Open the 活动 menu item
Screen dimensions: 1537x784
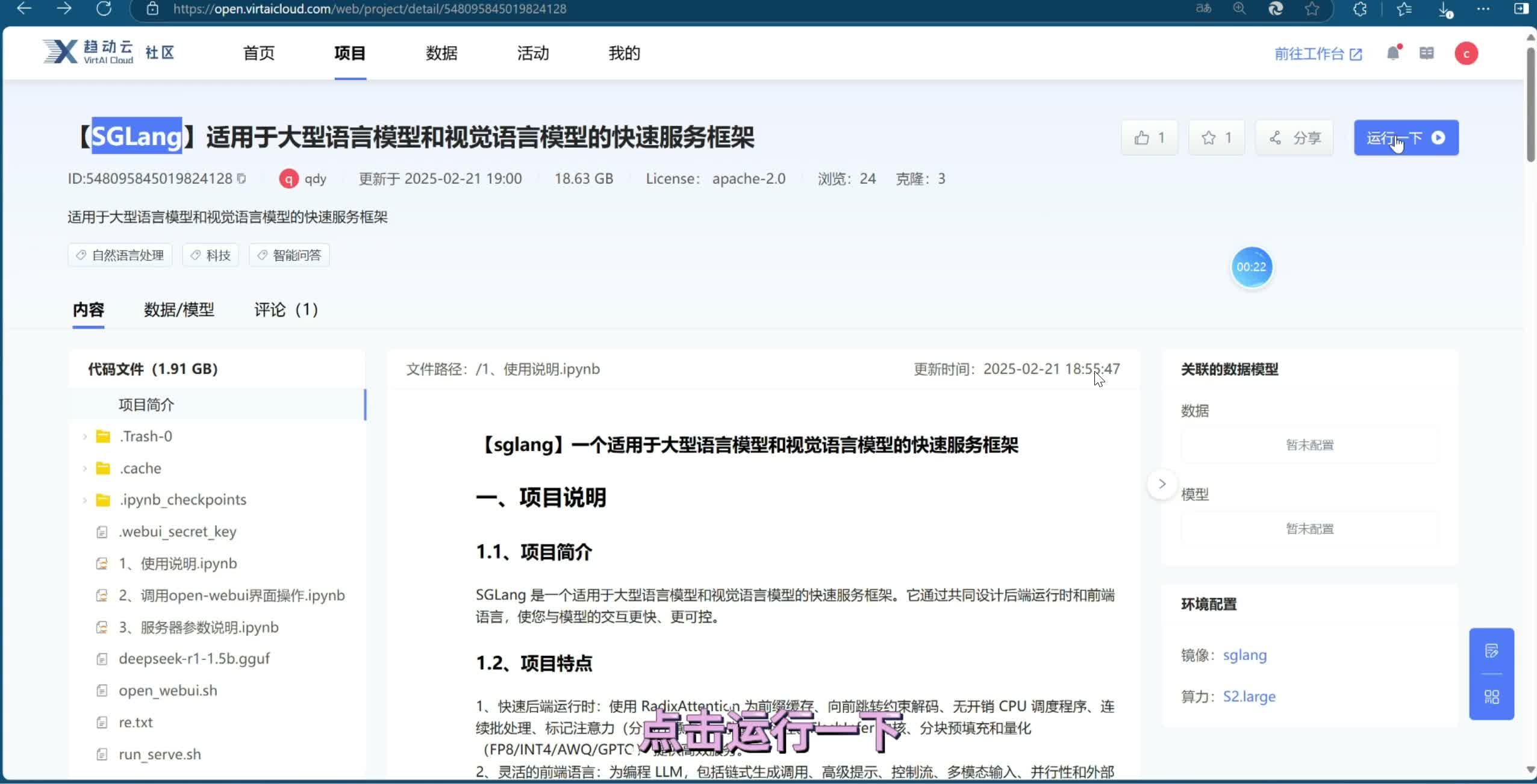(x=532, y=53)
